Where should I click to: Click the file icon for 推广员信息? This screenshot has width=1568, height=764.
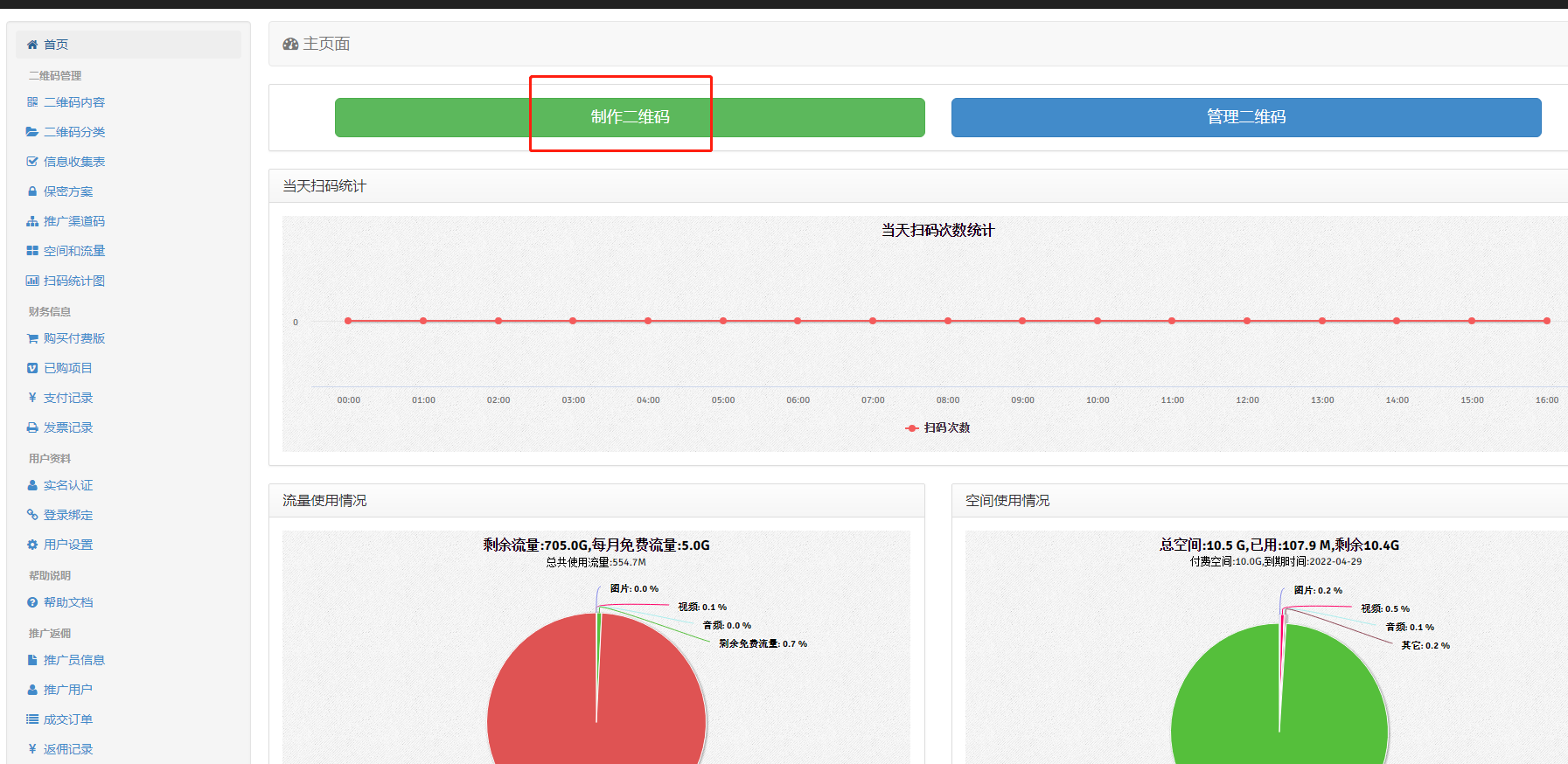coord(32,660)
